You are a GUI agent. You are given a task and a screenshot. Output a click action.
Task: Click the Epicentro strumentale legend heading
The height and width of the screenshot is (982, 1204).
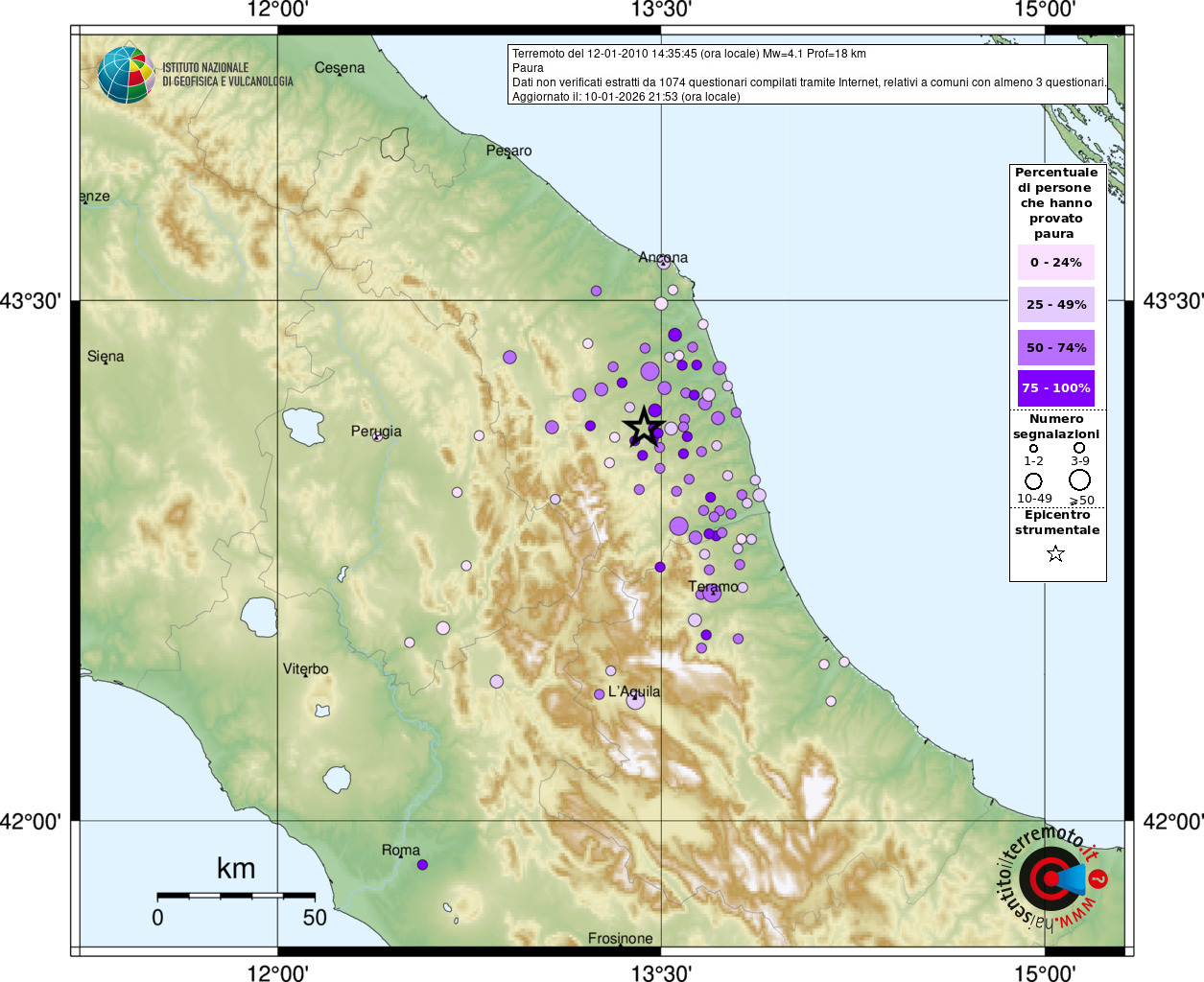pos(1057,523)
